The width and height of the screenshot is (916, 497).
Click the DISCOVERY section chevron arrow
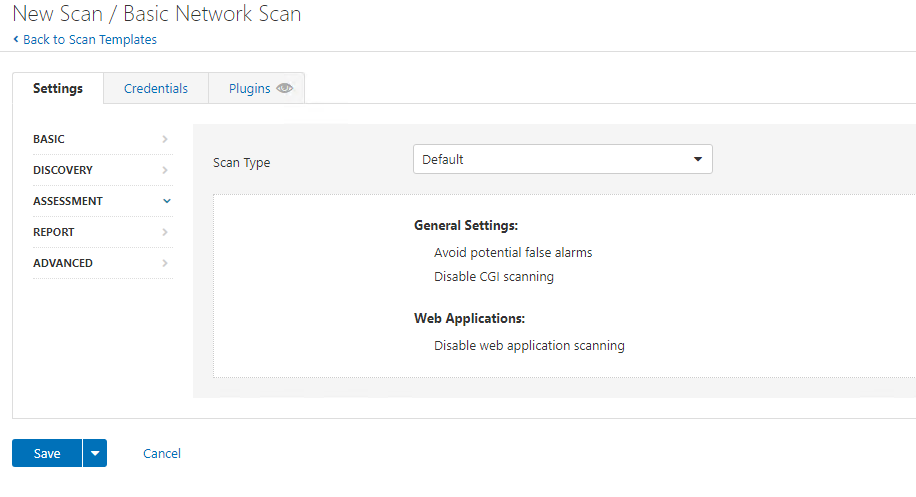coord(165,170)
